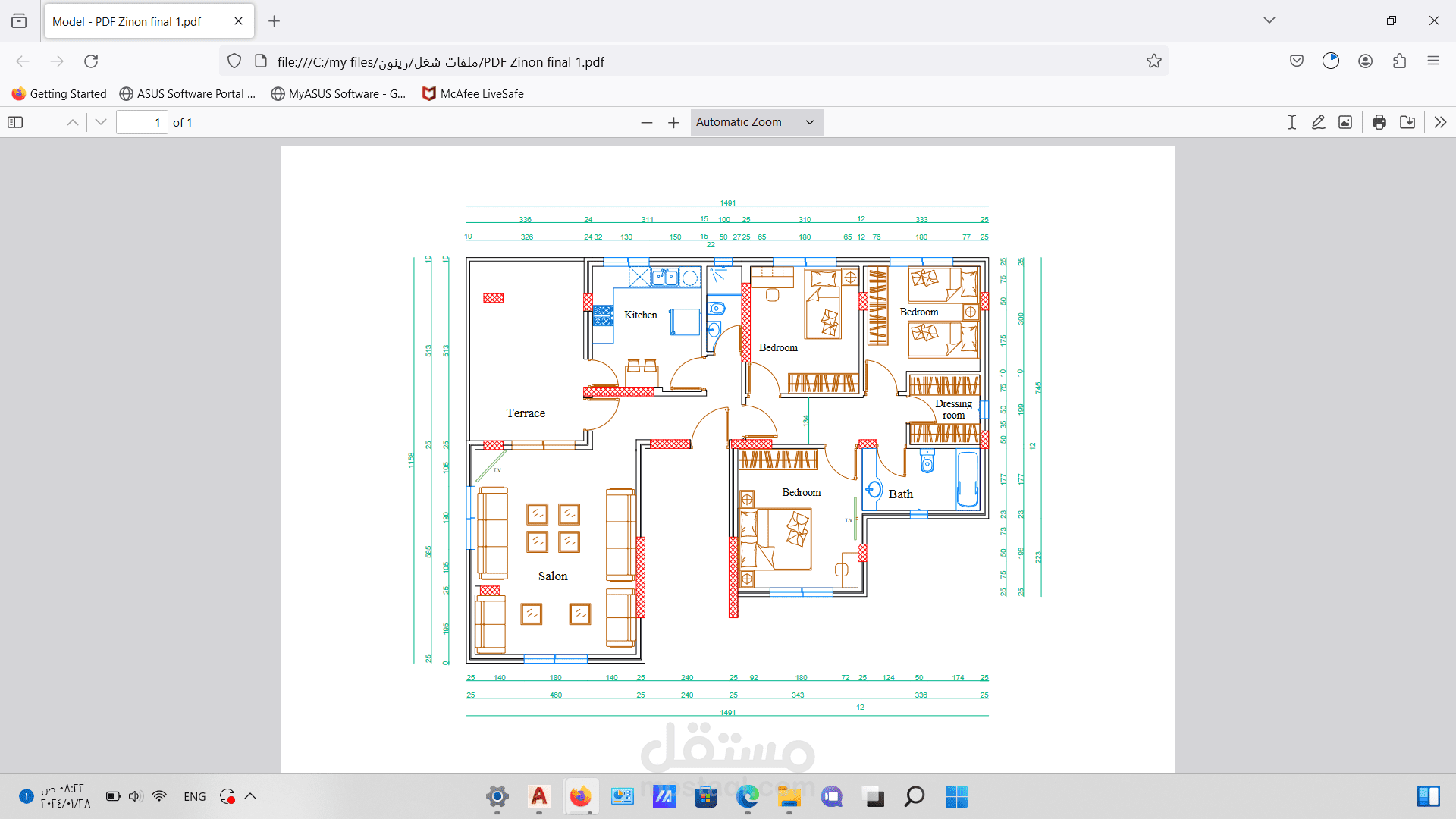Image resolution: width=1456 pixels, height=819 pixels.
Task: Open the Pocket save button
Action: click(1297, 61)
